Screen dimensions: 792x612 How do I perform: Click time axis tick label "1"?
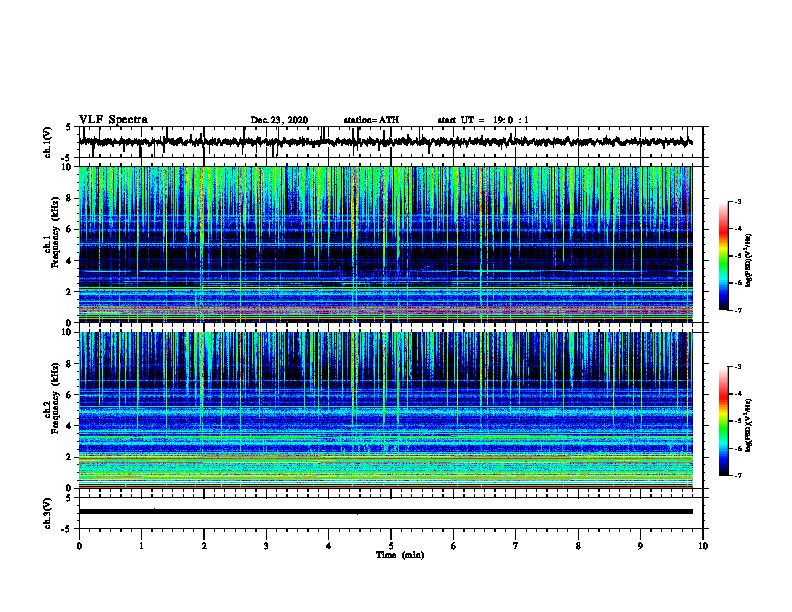point(141,546)
